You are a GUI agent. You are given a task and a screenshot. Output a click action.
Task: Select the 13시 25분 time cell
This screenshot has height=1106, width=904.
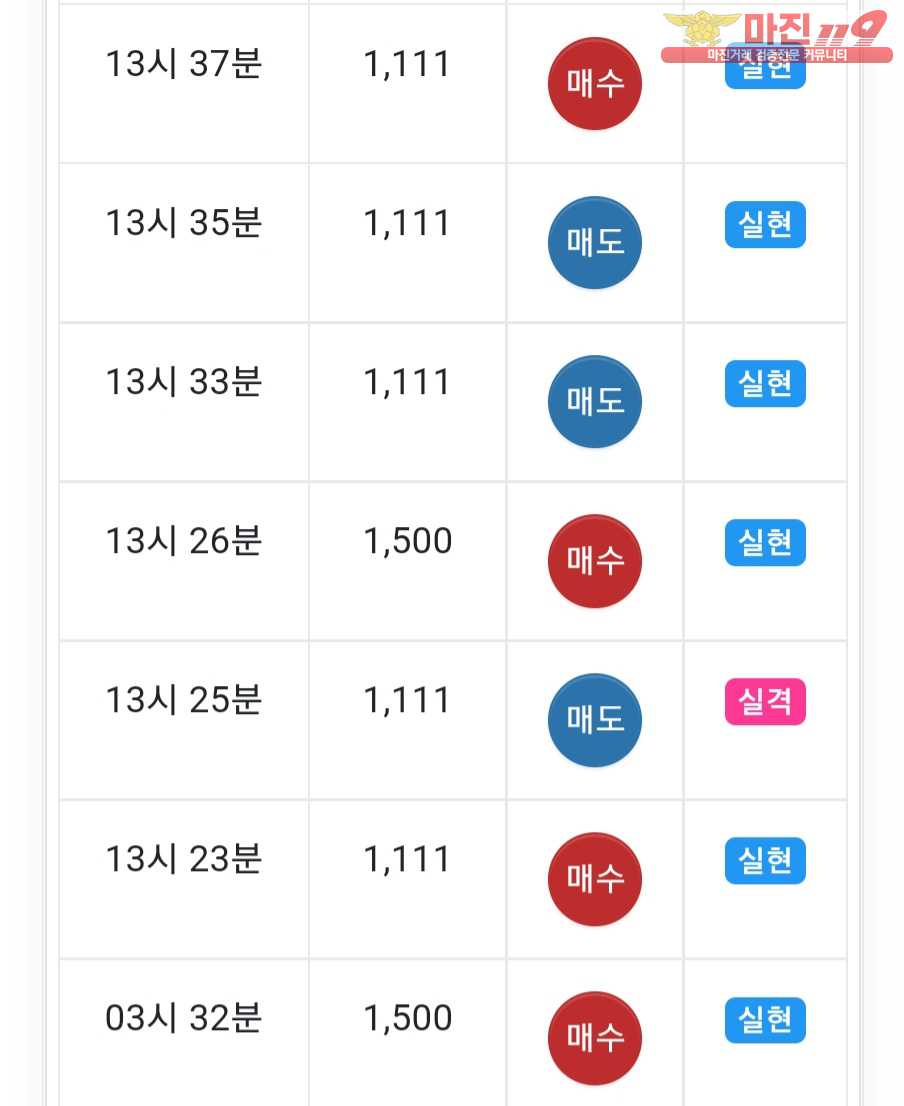pyautogui.click(x=184, y=700)
